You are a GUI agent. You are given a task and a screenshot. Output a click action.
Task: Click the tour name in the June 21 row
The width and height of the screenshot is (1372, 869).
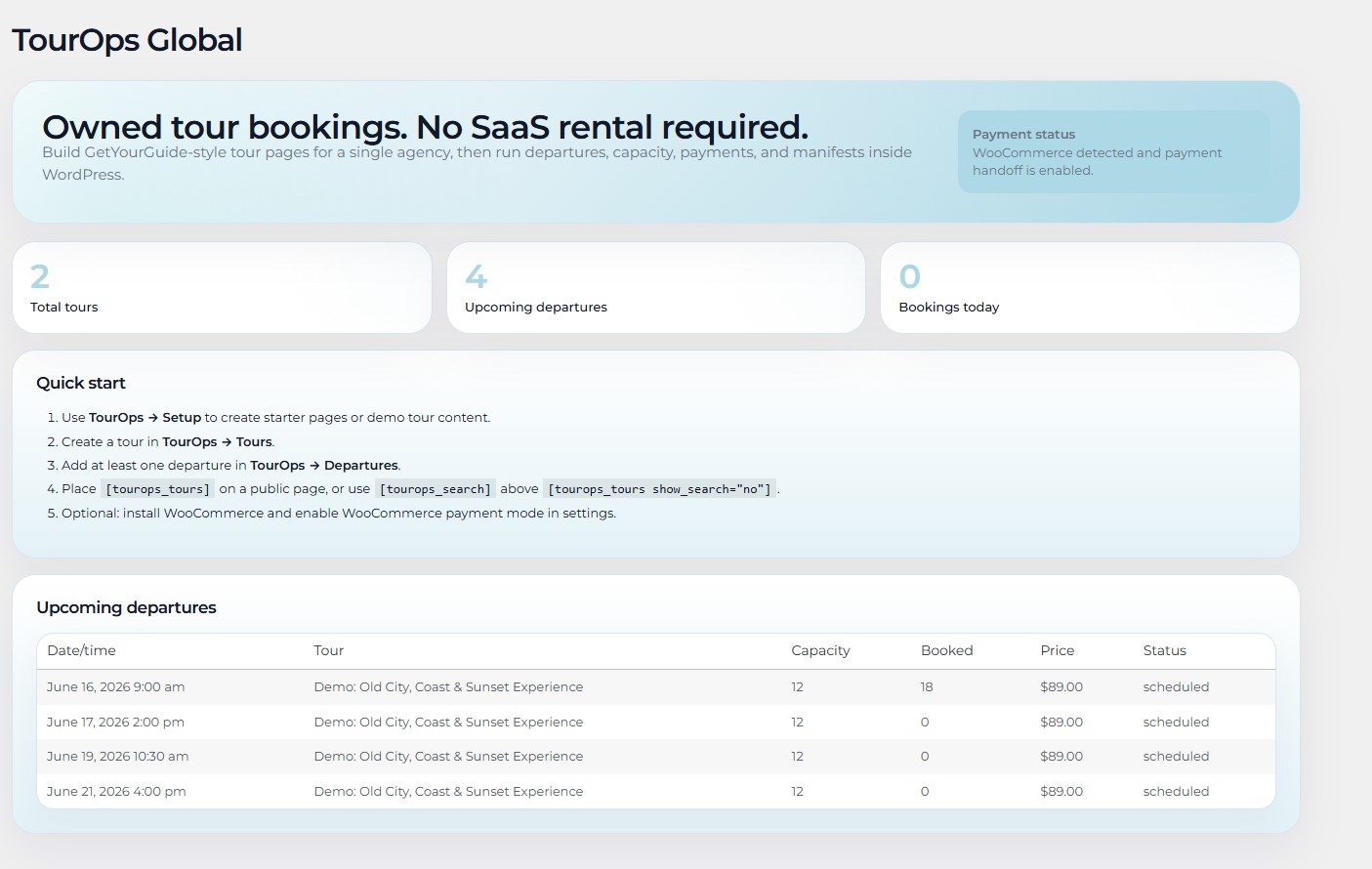[448, 792]
